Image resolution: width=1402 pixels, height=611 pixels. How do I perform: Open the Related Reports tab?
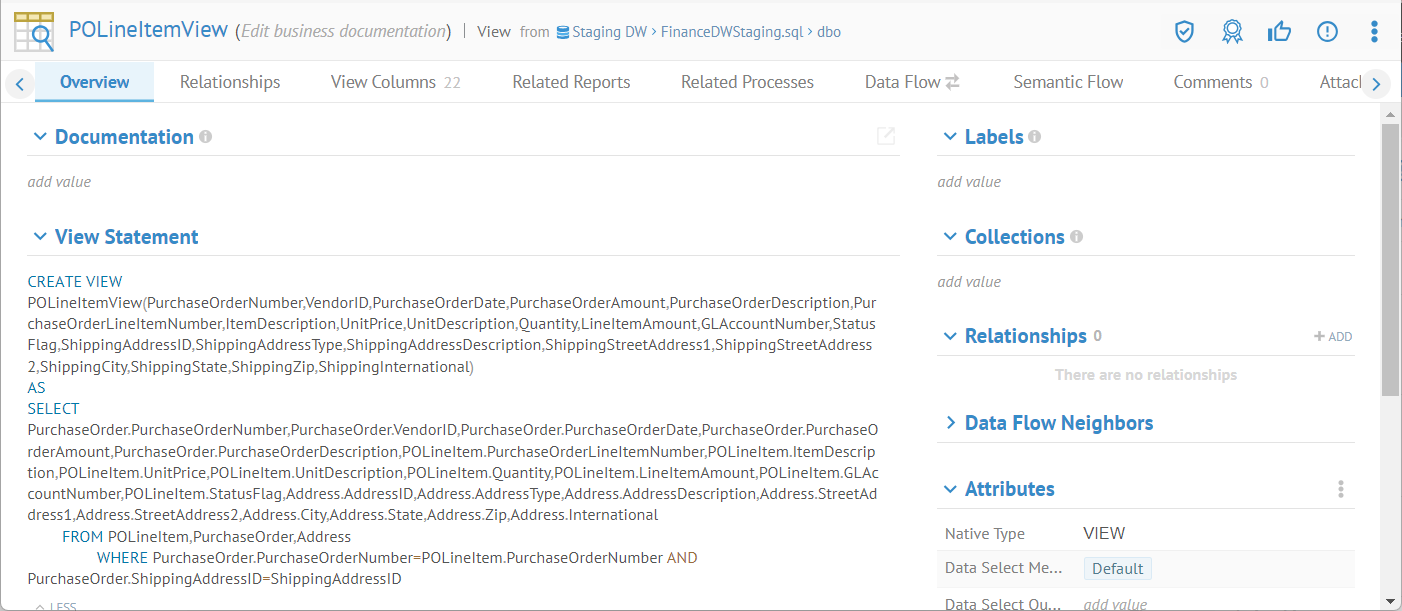[571, 82]
